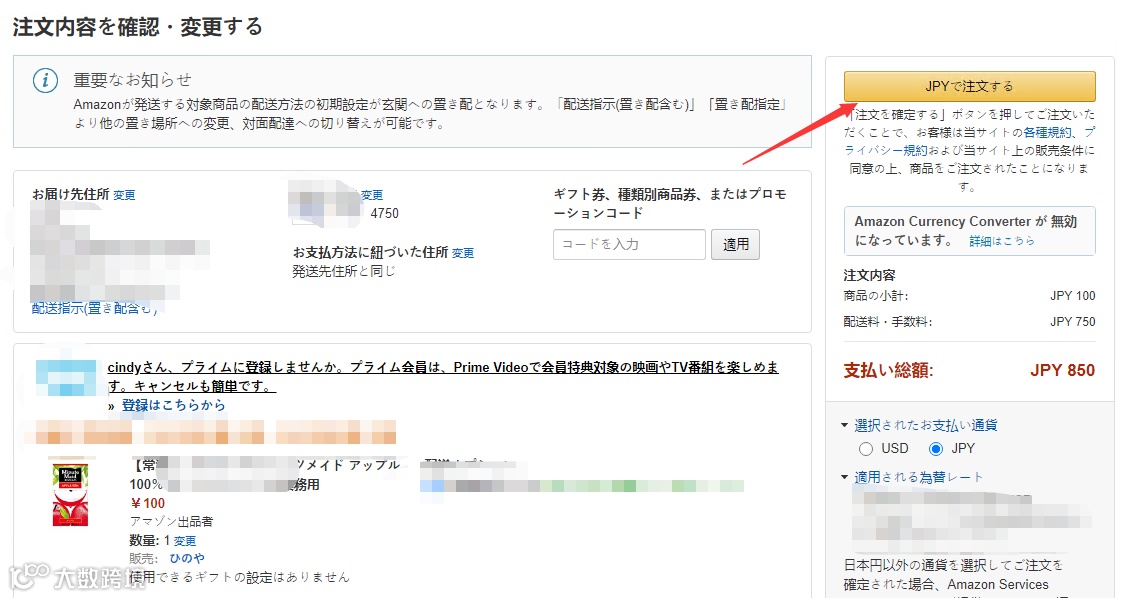
Task: Click shipping fee value JPY 750
Action: [1072, 322]
